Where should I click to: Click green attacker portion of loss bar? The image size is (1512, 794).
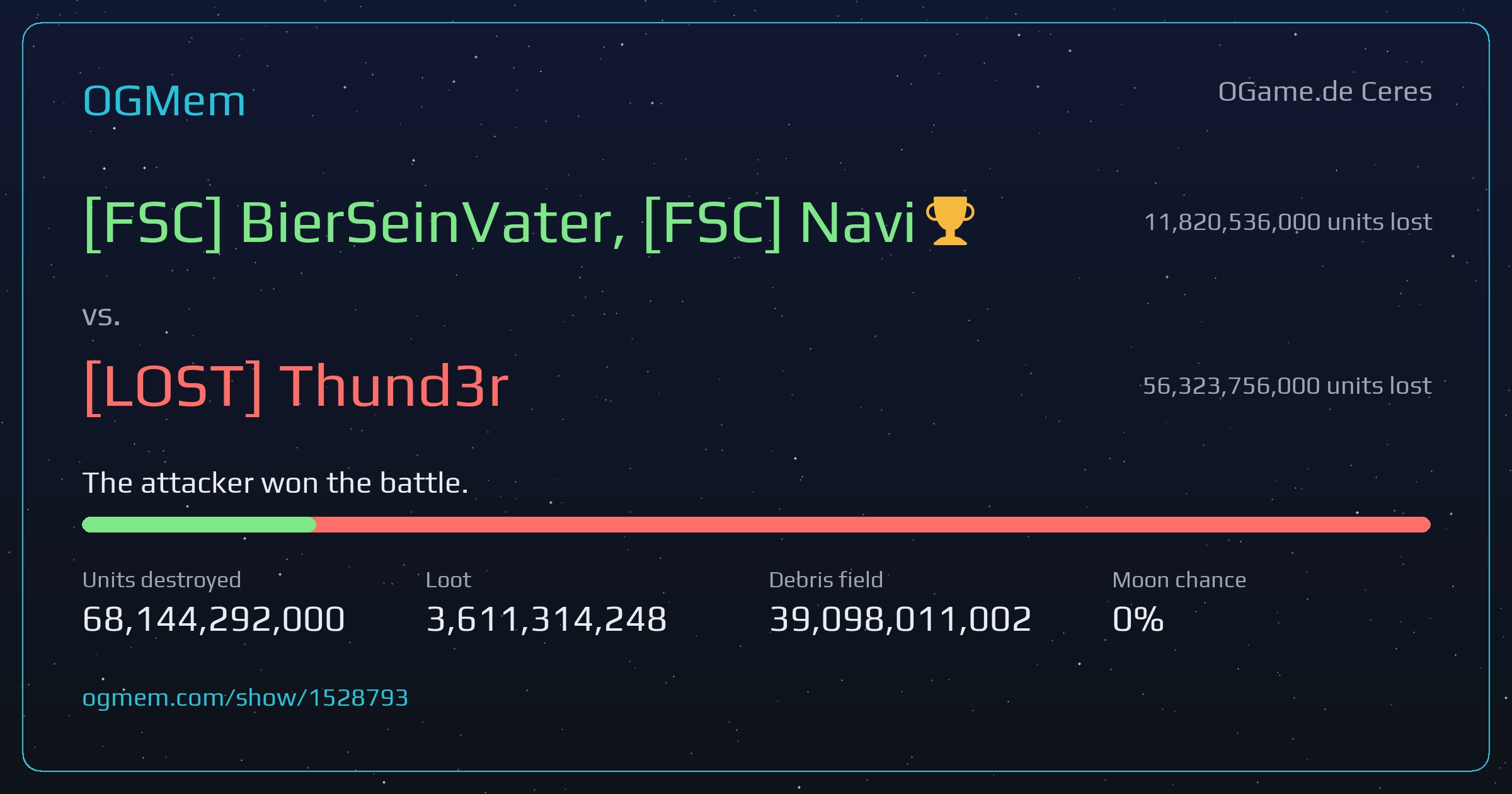click(x=198, y=524)
